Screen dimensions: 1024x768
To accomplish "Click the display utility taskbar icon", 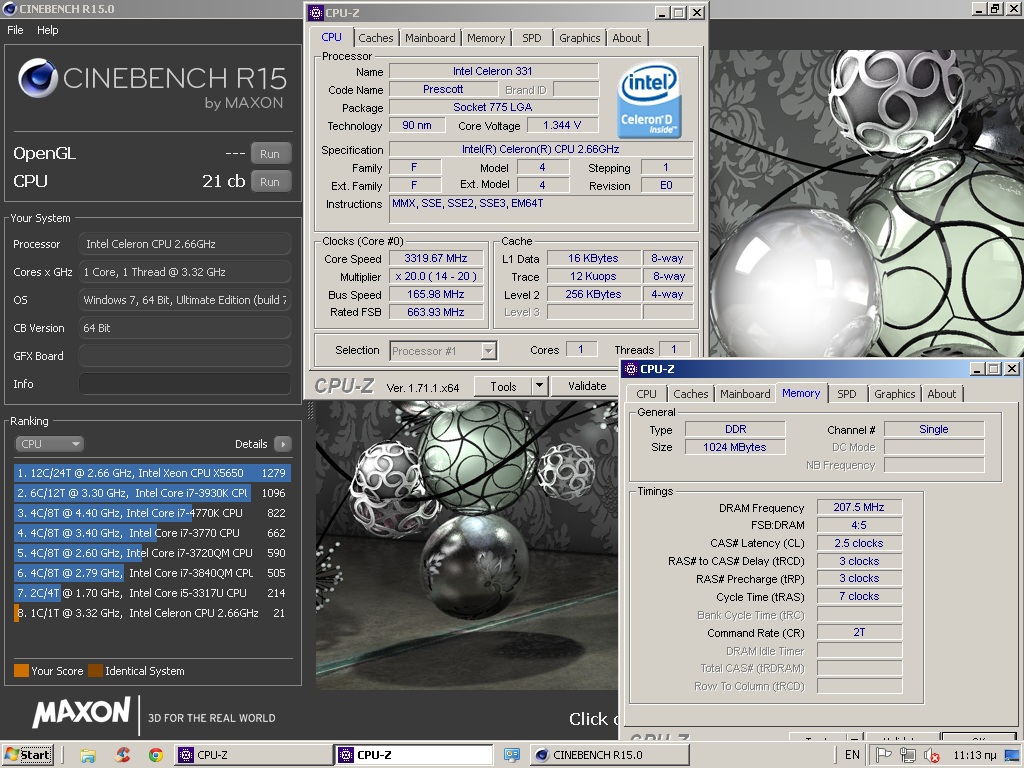I will [x=512, y=755].
